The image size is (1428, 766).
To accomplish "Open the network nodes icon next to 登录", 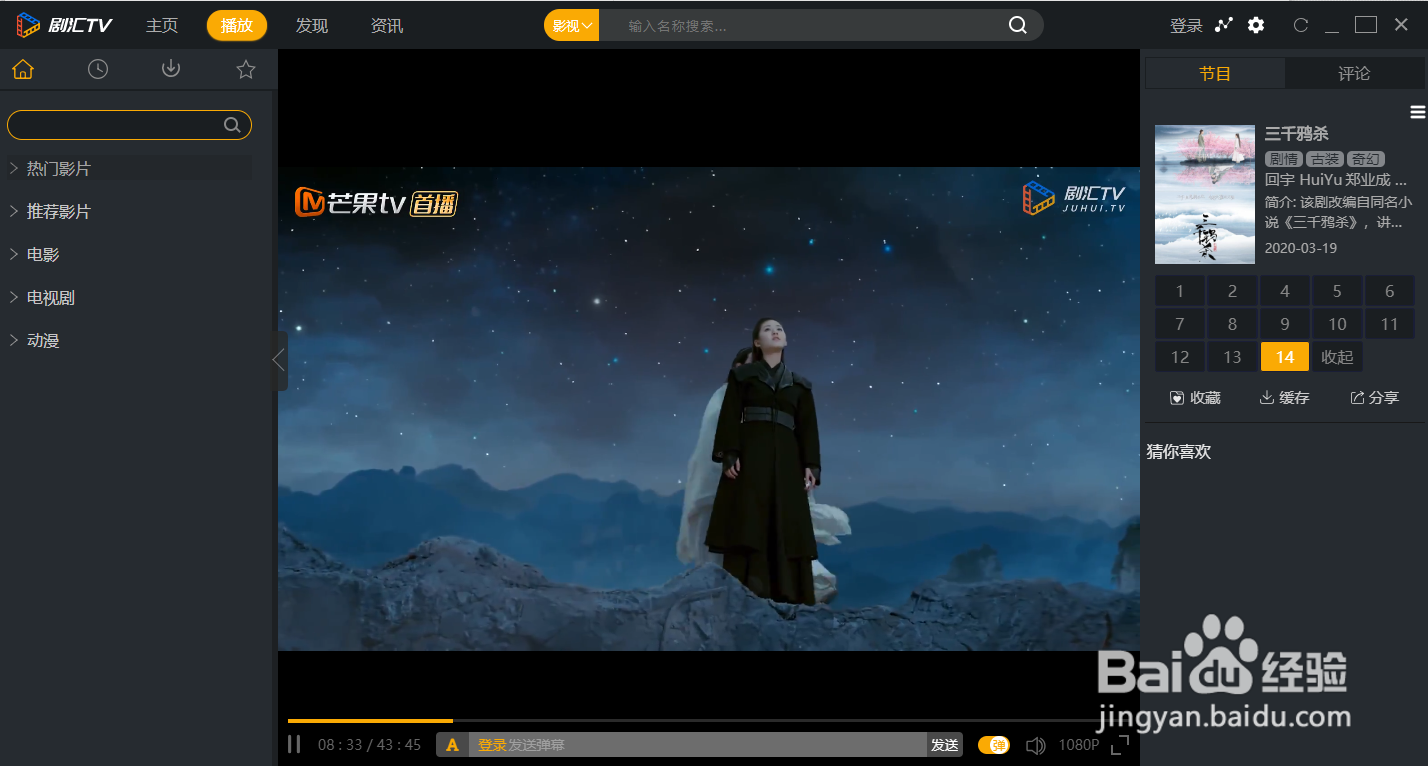I will [1224, 25].
